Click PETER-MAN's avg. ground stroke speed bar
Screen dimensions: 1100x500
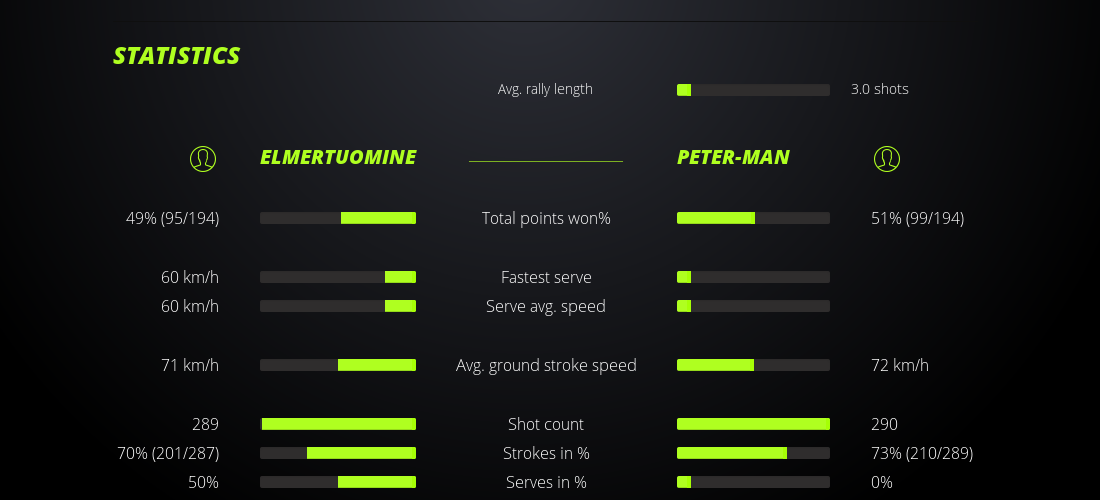[x=753, y=365]
